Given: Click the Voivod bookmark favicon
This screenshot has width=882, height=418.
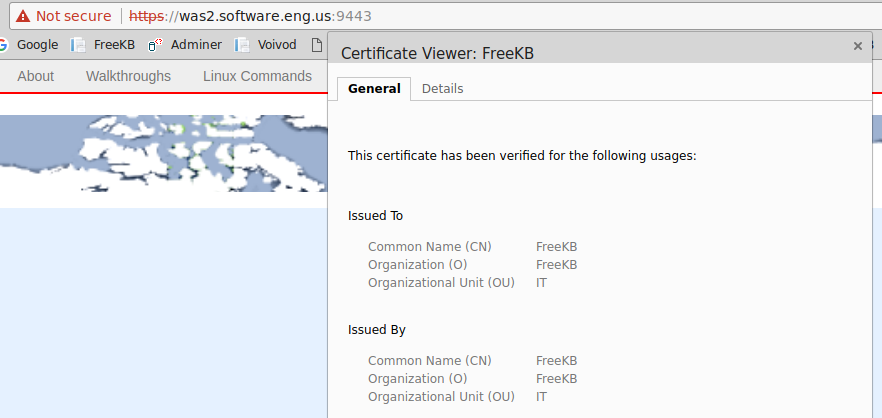Looking at the screenshot, I should pyautogui.click(x=242, y=45).
